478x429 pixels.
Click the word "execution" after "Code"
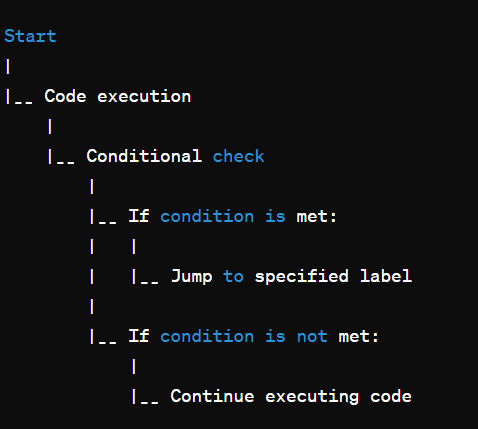(x=144, y=96)
